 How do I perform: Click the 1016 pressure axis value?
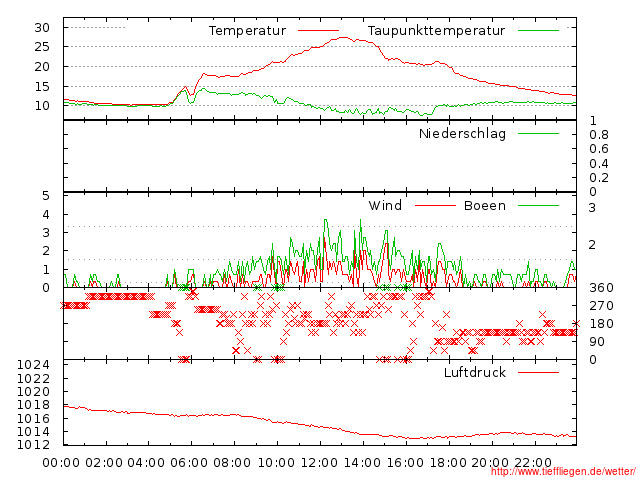[x=33, y=418]
